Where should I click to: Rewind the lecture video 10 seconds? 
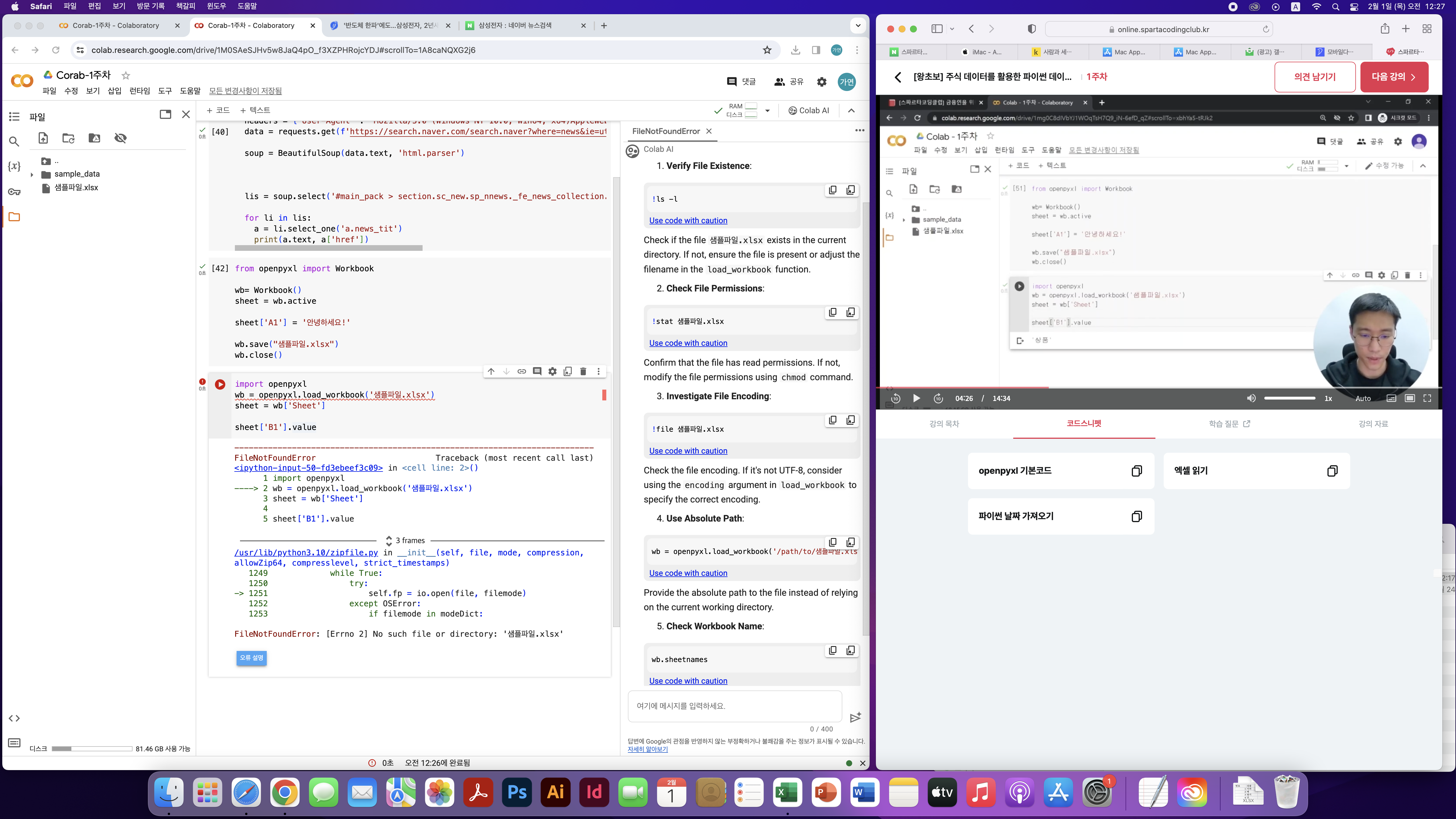895,398
